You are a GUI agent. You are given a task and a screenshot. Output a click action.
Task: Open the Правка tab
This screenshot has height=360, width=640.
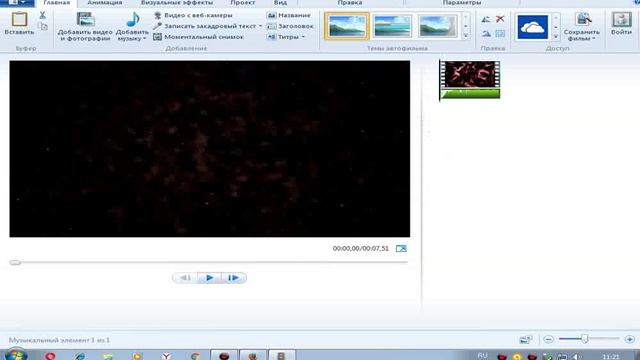point(350,2)
